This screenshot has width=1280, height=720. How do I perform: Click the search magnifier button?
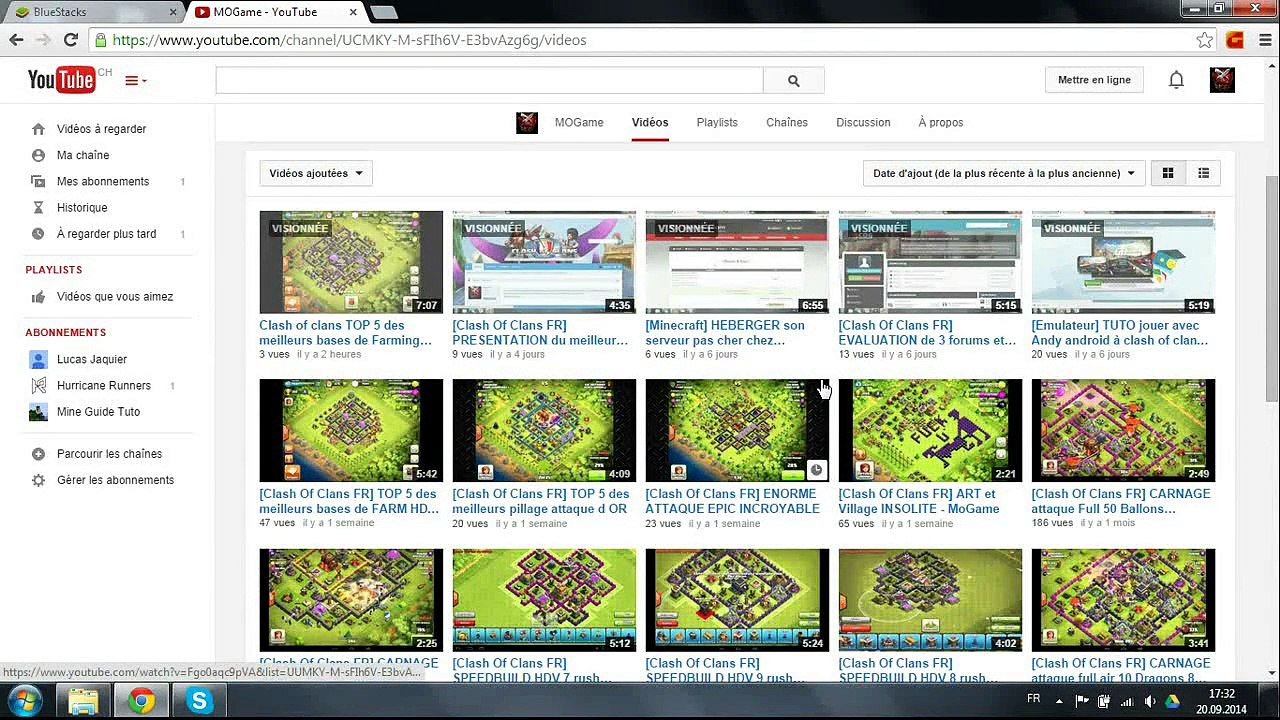coord(793,81)
